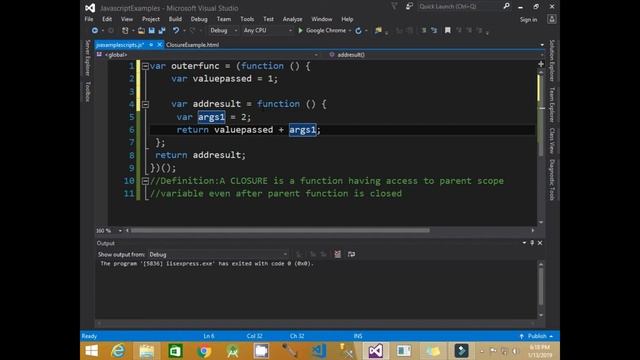Clear all text in the Output window
Image resolution: width=640 pixels, height=360 pixels.
point(338,254)
